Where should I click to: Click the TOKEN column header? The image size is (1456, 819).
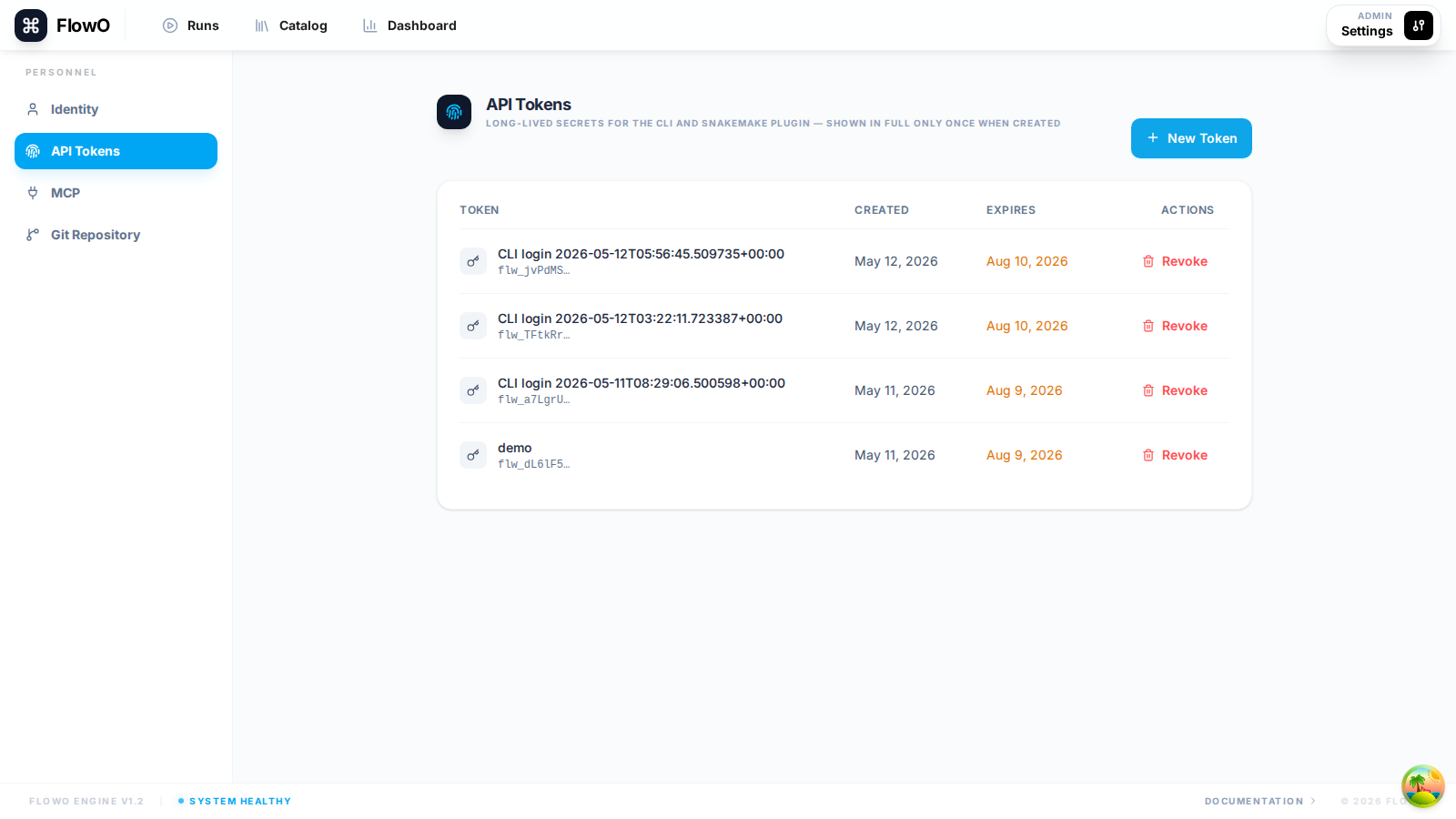(x=480, y=210)
